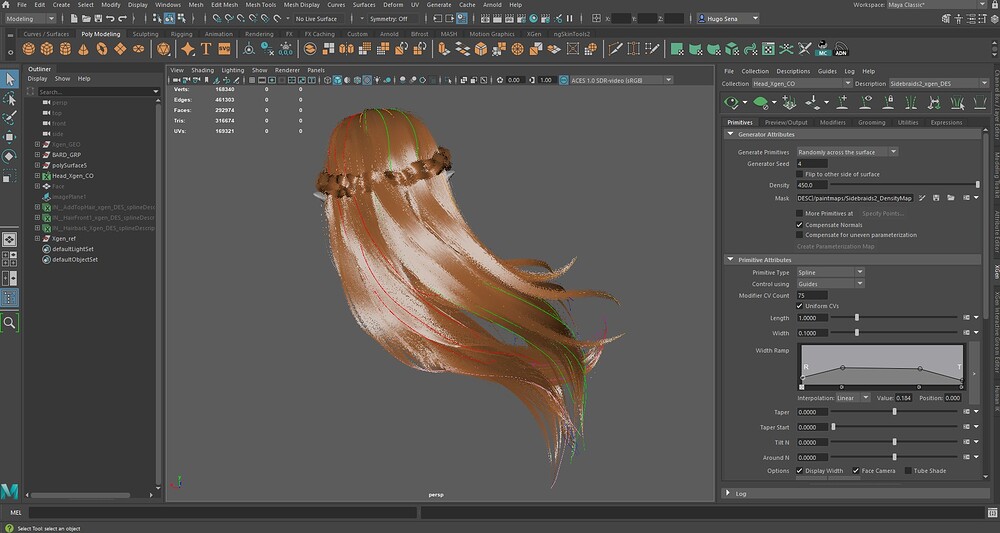
Task: Open the XGen Descriptions menu
Action: (793, 71)
